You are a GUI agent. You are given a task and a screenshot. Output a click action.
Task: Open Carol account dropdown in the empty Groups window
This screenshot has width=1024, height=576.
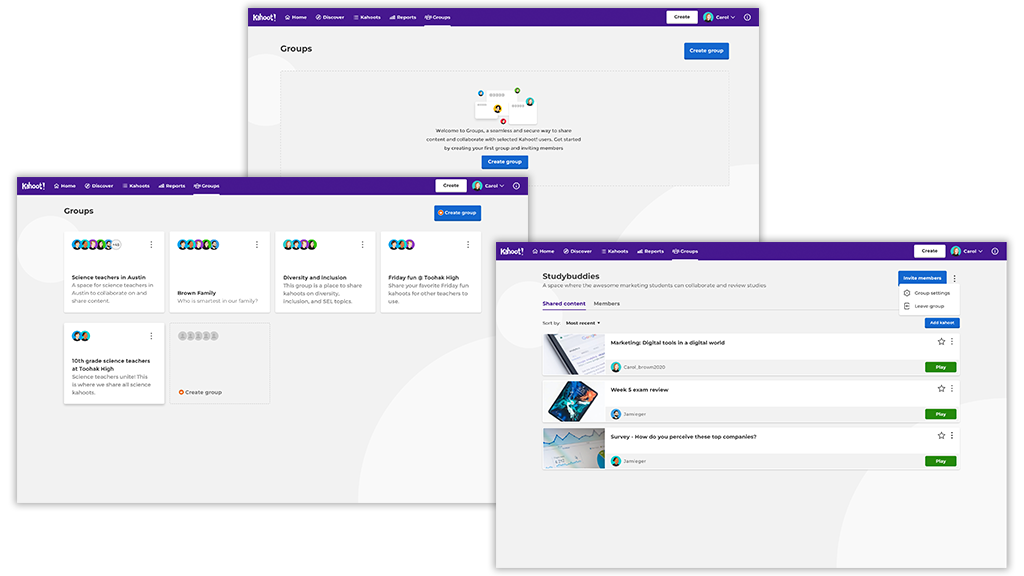pos(719,18)
